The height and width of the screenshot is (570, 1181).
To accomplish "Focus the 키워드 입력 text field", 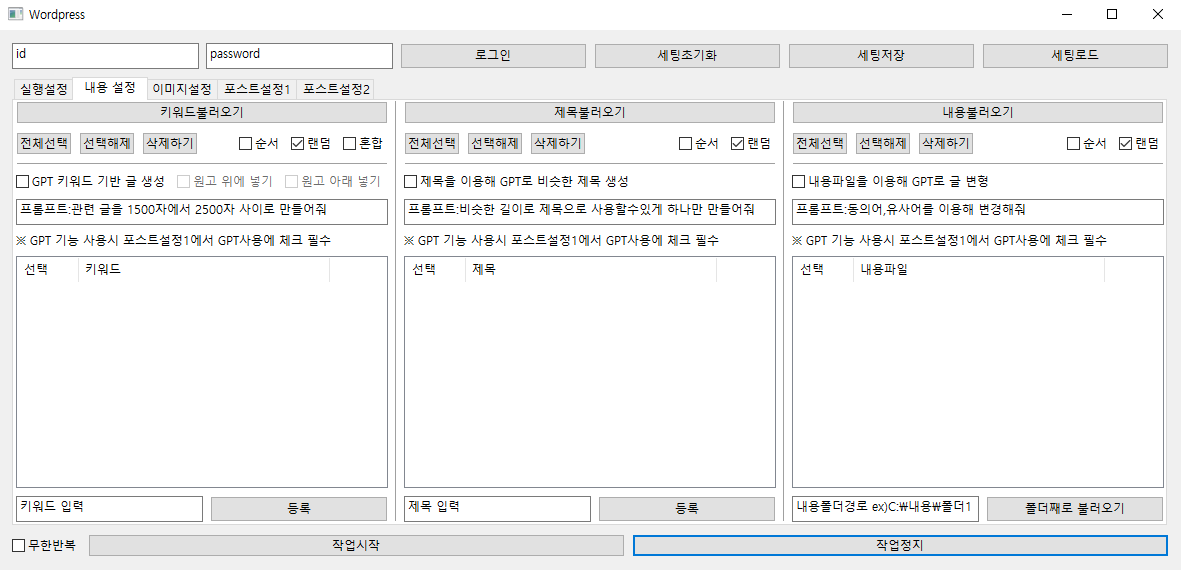I will point(107,508).
